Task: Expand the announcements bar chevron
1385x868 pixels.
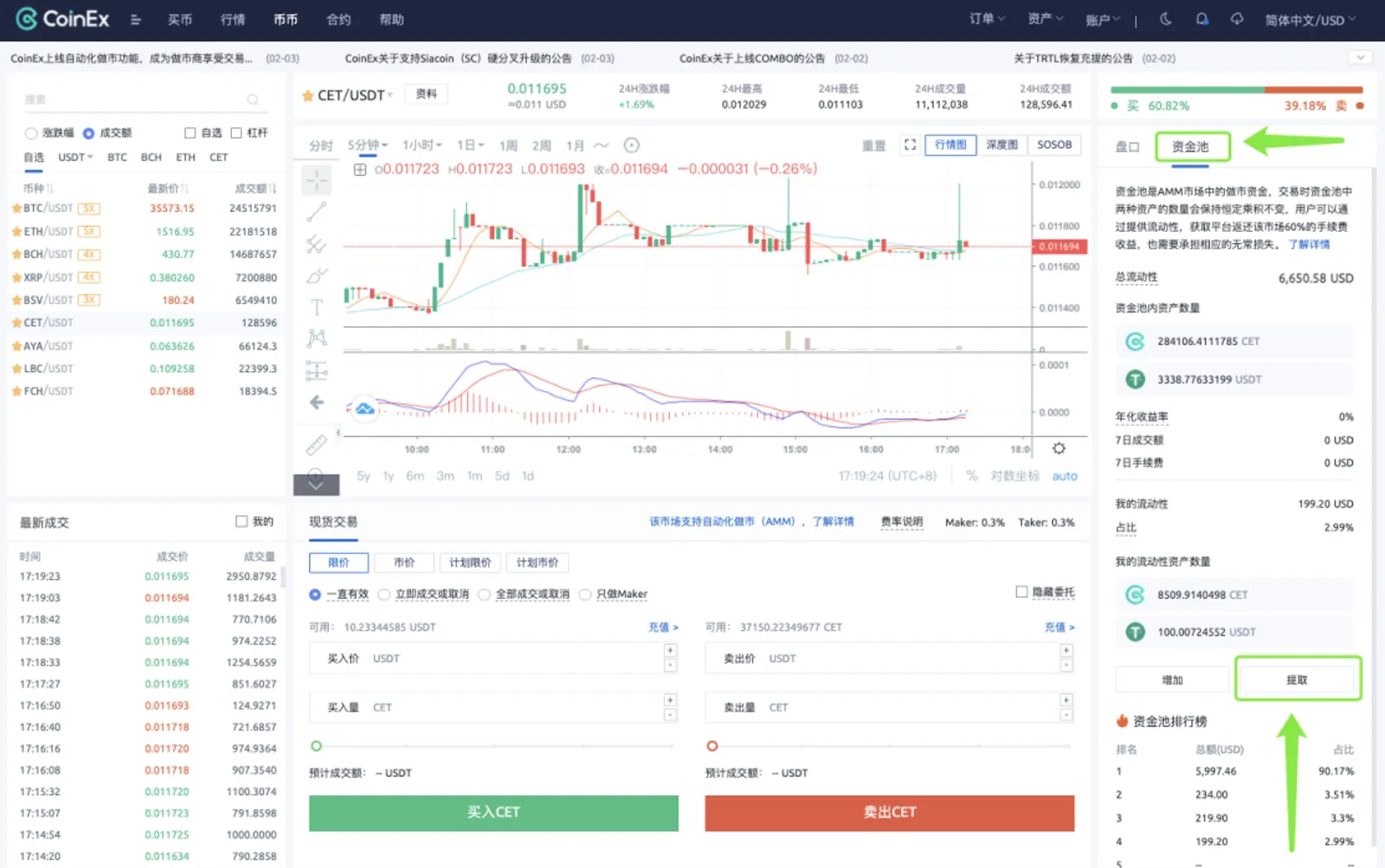Action: [1360, 58]
